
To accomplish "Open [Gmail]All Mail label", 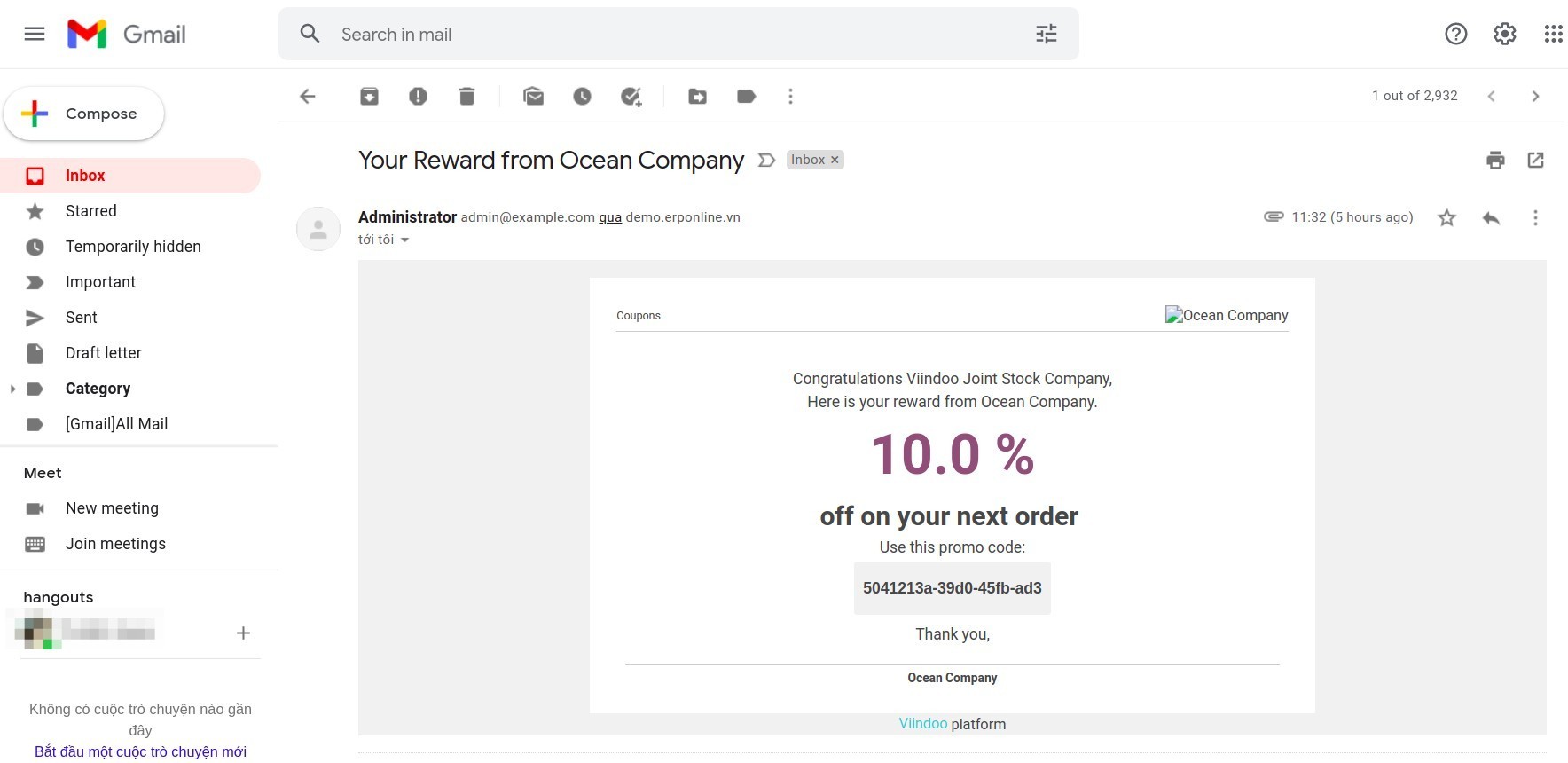I will [130, 424].
